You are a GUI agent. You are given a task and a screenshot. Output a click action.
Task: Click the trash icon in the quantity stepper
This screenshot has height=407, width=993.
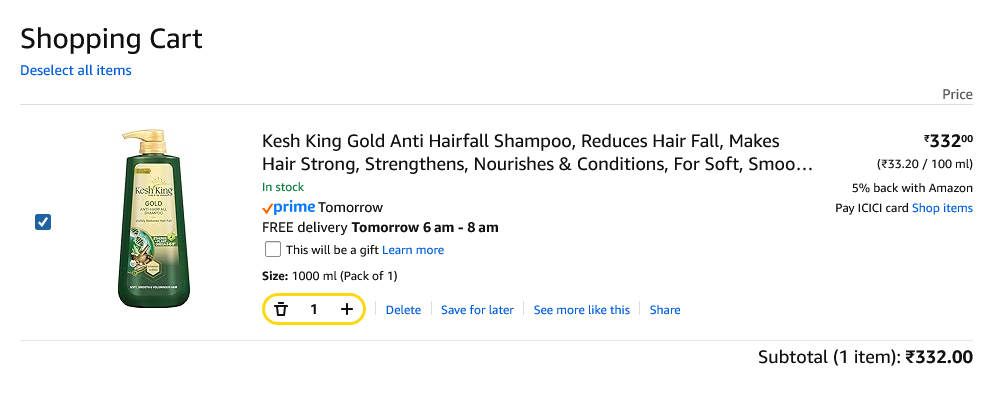pos(281,310)
